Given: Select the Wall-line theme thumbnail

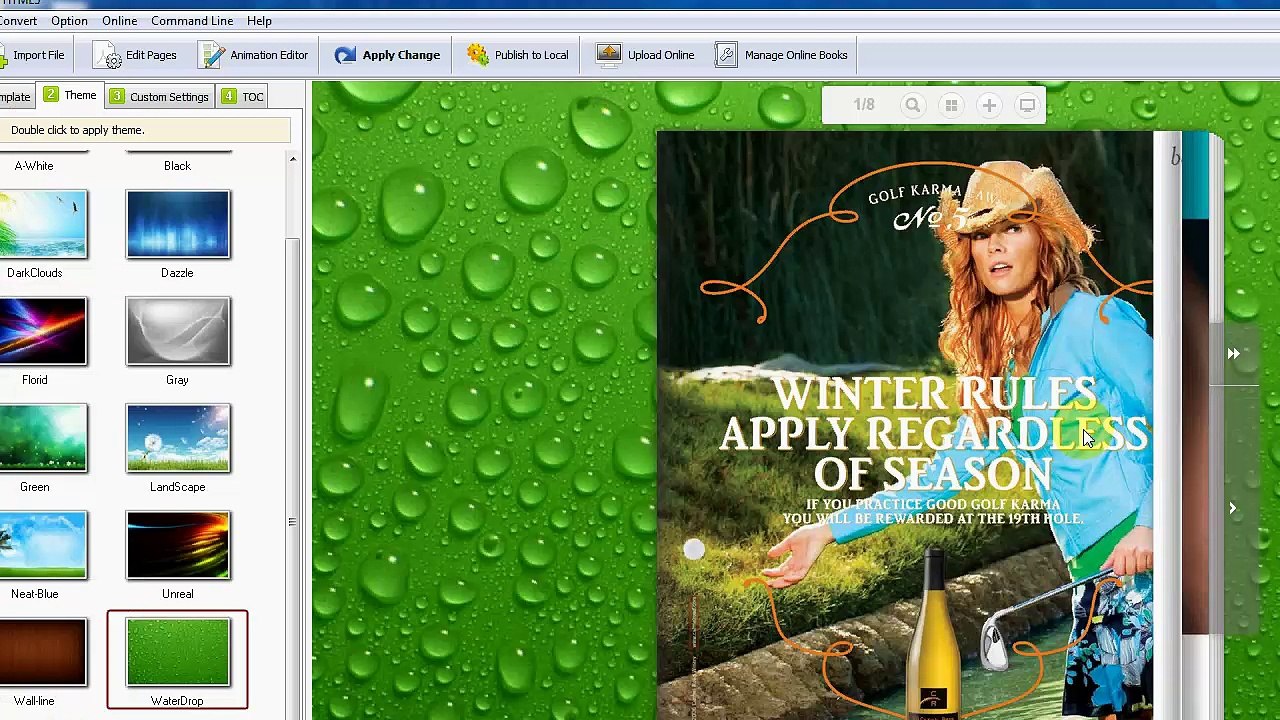Looking at the screenshot, I should [43, 653].
